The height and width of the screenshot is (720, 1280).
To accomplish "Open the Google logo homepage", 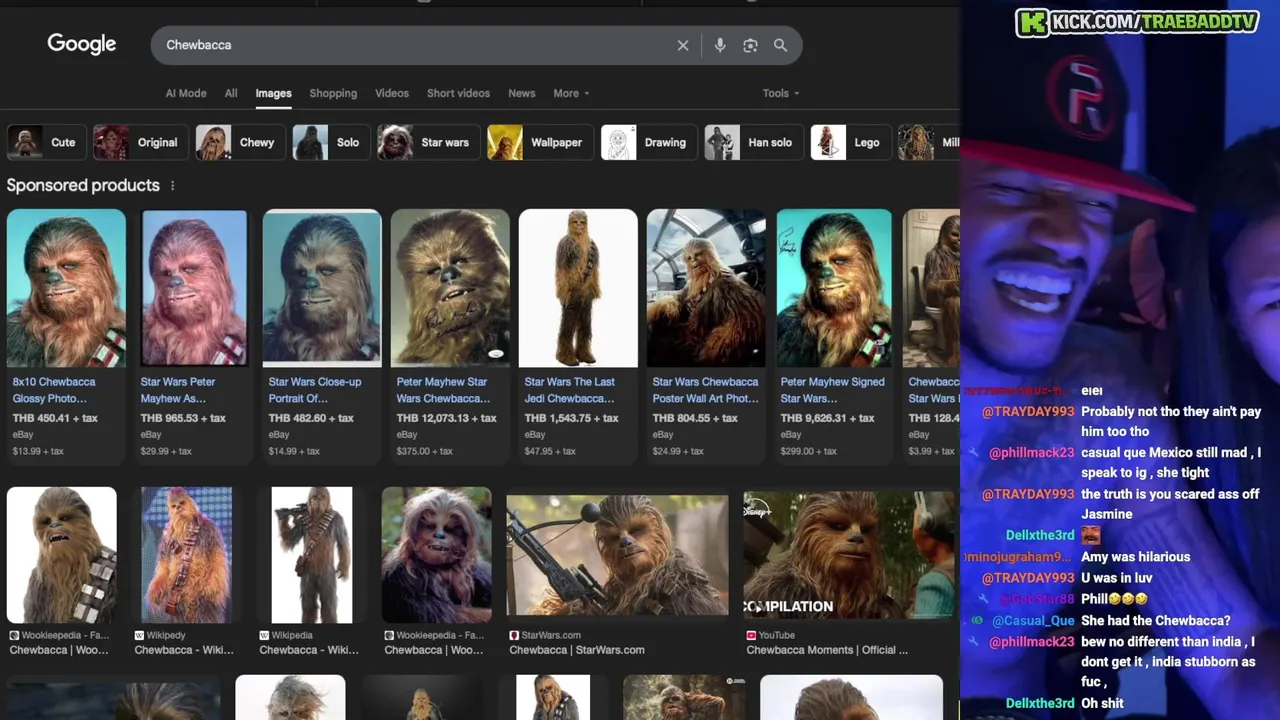I will point(82,44).
